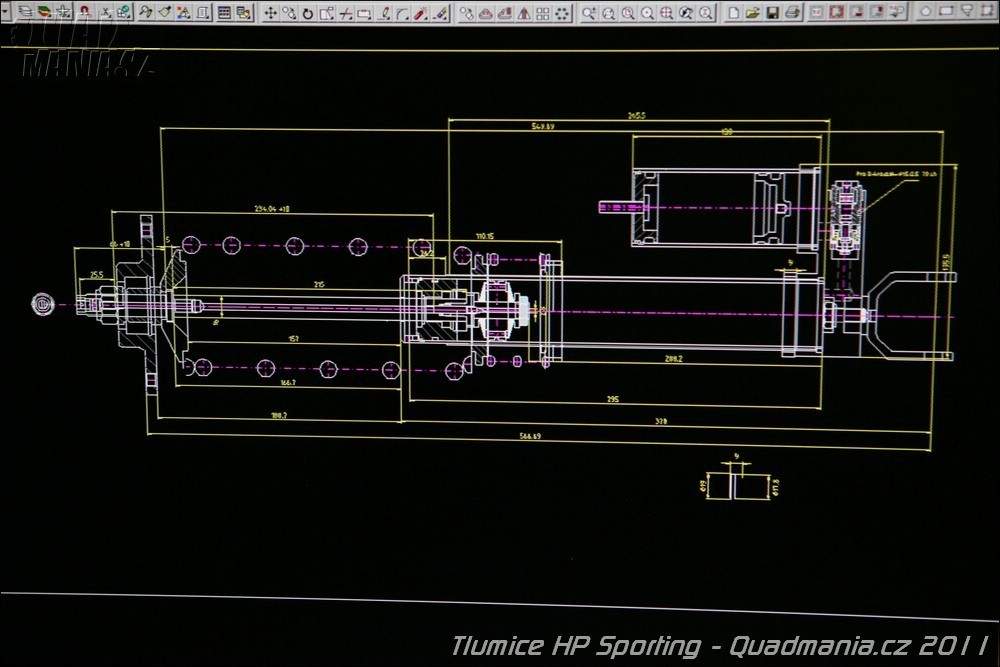Click the dimension value 110.15
This screenshot has height=667, width=1000.
tap(485, 236)
